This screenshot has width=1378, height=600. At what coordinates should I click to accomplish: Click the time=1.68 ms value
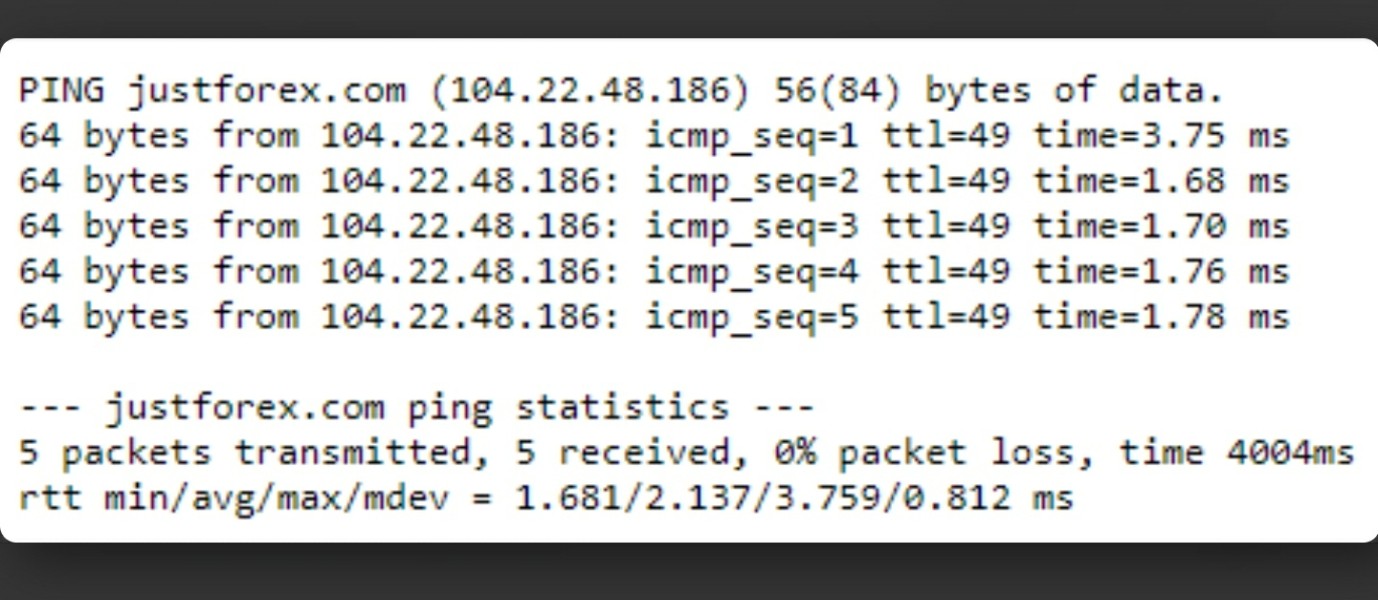[1161, 181]
